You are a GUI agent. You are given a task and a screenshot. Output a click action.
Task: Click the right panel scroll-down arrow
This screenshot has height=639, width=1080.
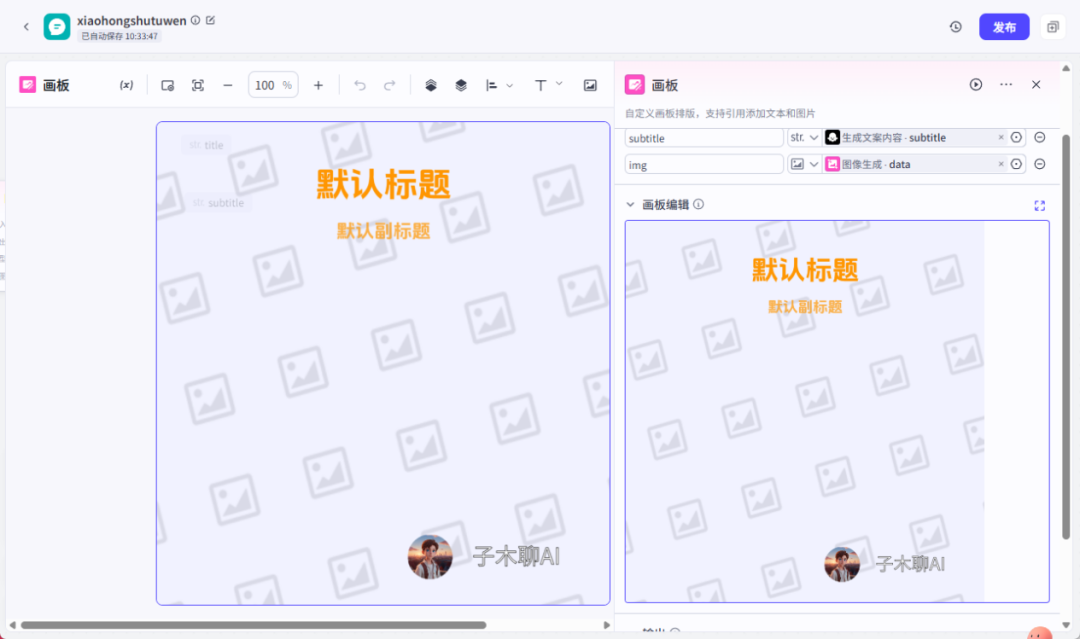coord(1066,625)
